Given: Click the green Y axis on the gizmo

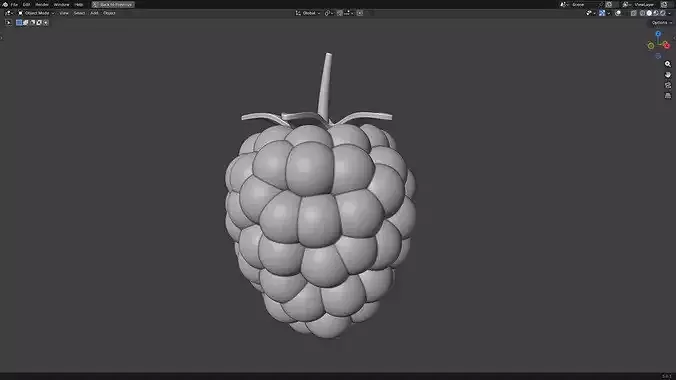Looking at the screenshot, I should 651,45.
